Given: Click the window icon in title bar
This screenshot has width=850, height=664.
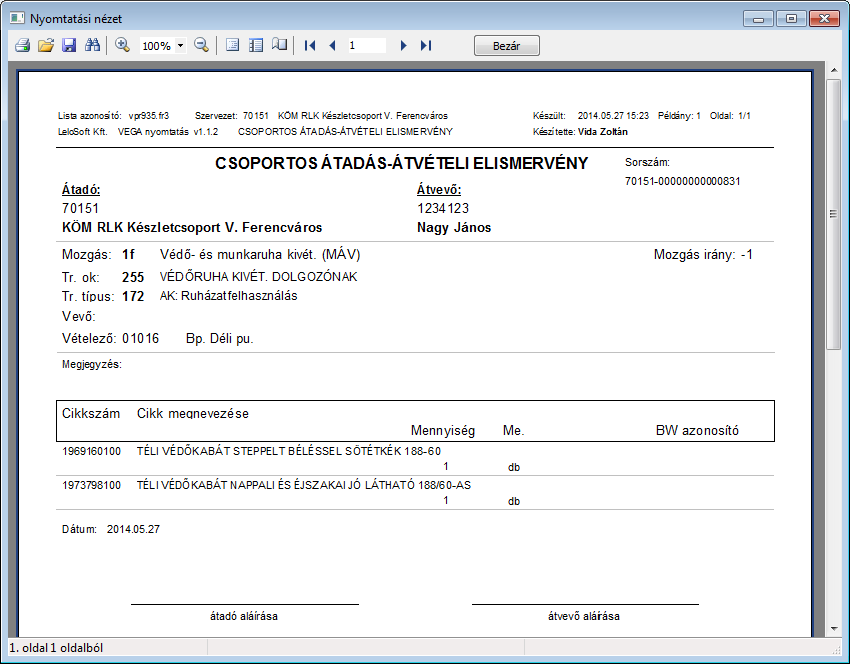Looking at the screenshot, I should [17, 18].
